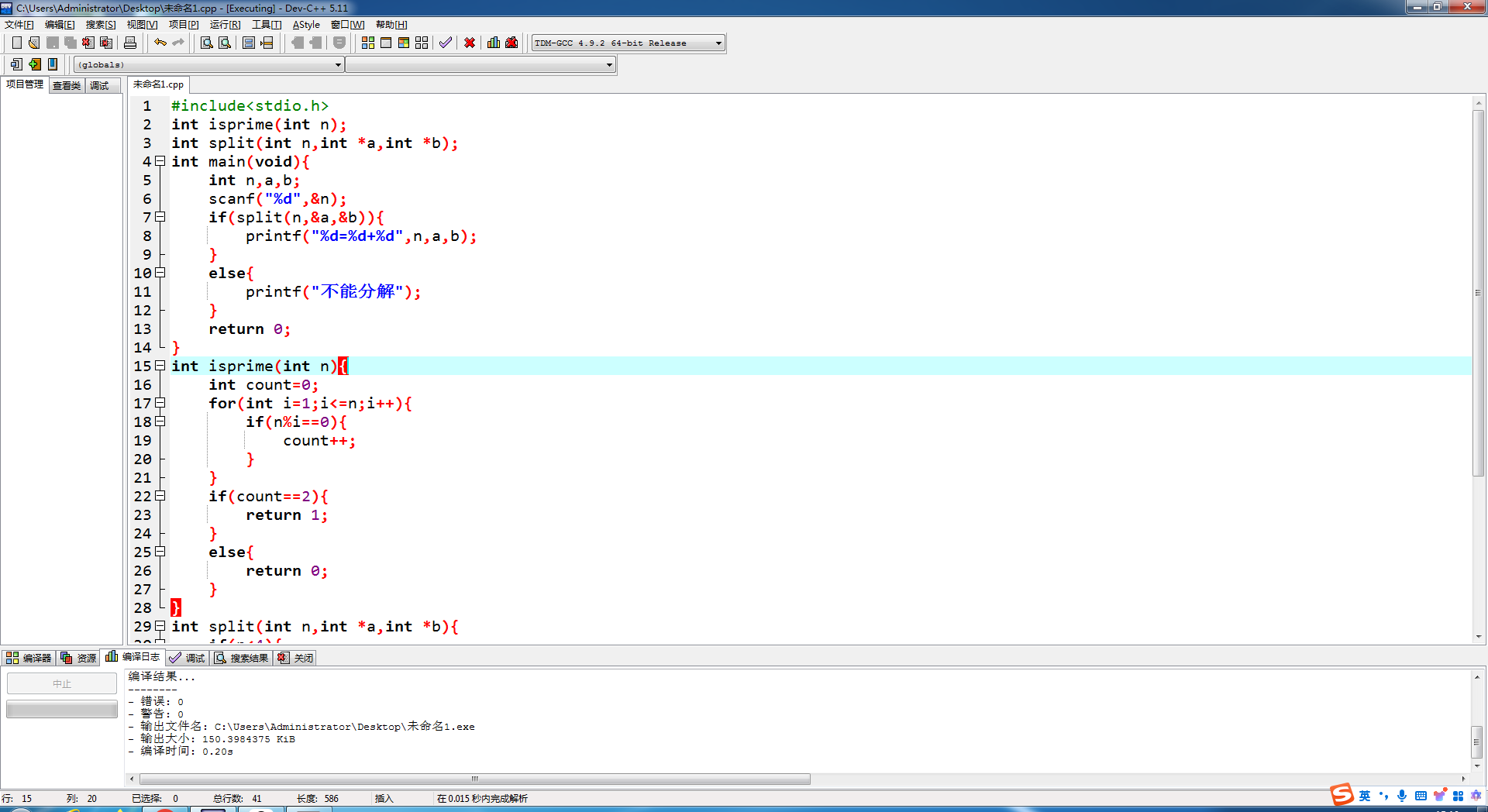Click the Delete Profiling Information icon
Image resolution: width=1488 pixels, height=812 pixels.
pos(511,43)
